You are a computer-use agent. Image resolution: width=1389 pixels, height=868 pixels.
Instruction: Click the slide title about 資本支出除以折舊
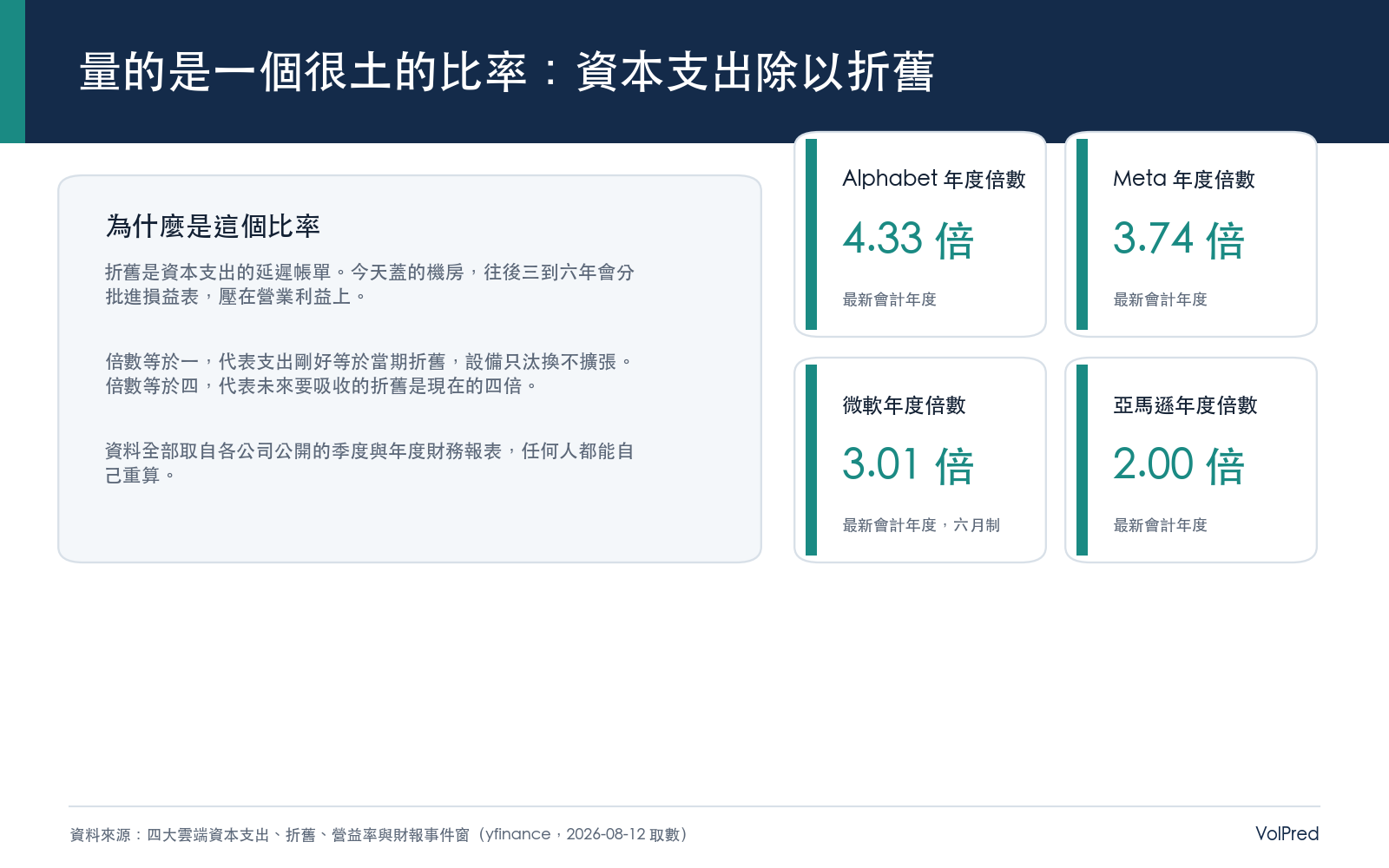click(x=507, y=72)
